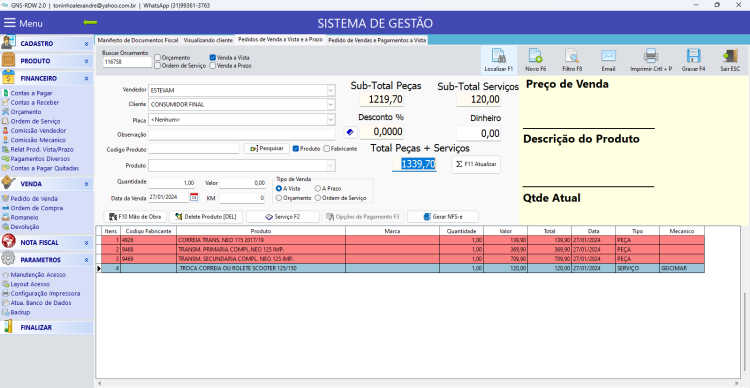
Task: Collapse the Financeiro sidebar section
Action: (87, 78)
